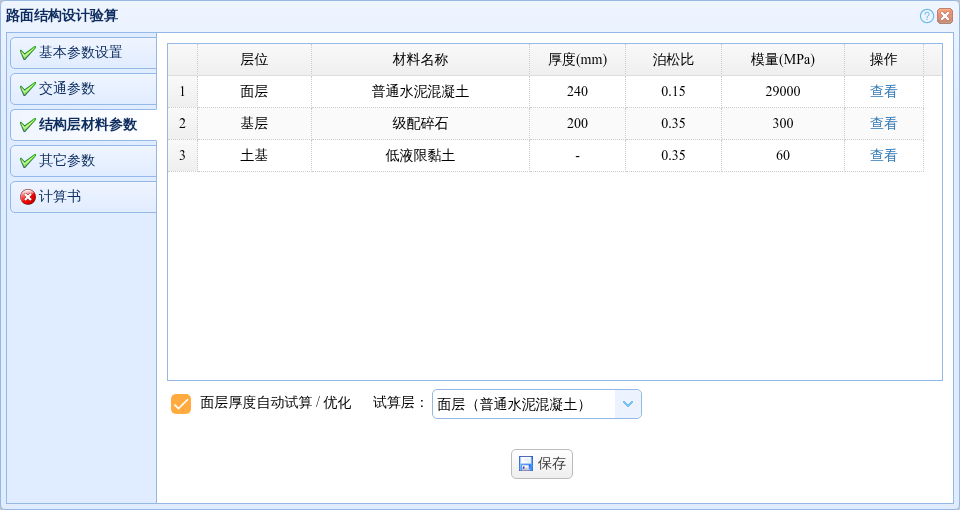Viewport: 960px width, 510px height.
Task: Open the 基本参数设置 tab
Action: 83,53
